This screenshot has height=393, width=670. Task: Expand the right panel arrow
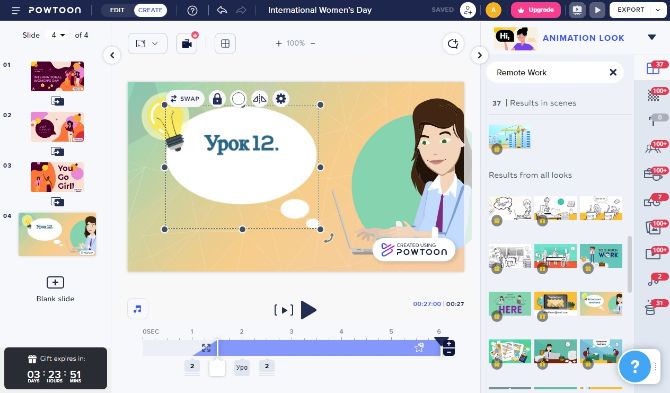coord(479,55)
